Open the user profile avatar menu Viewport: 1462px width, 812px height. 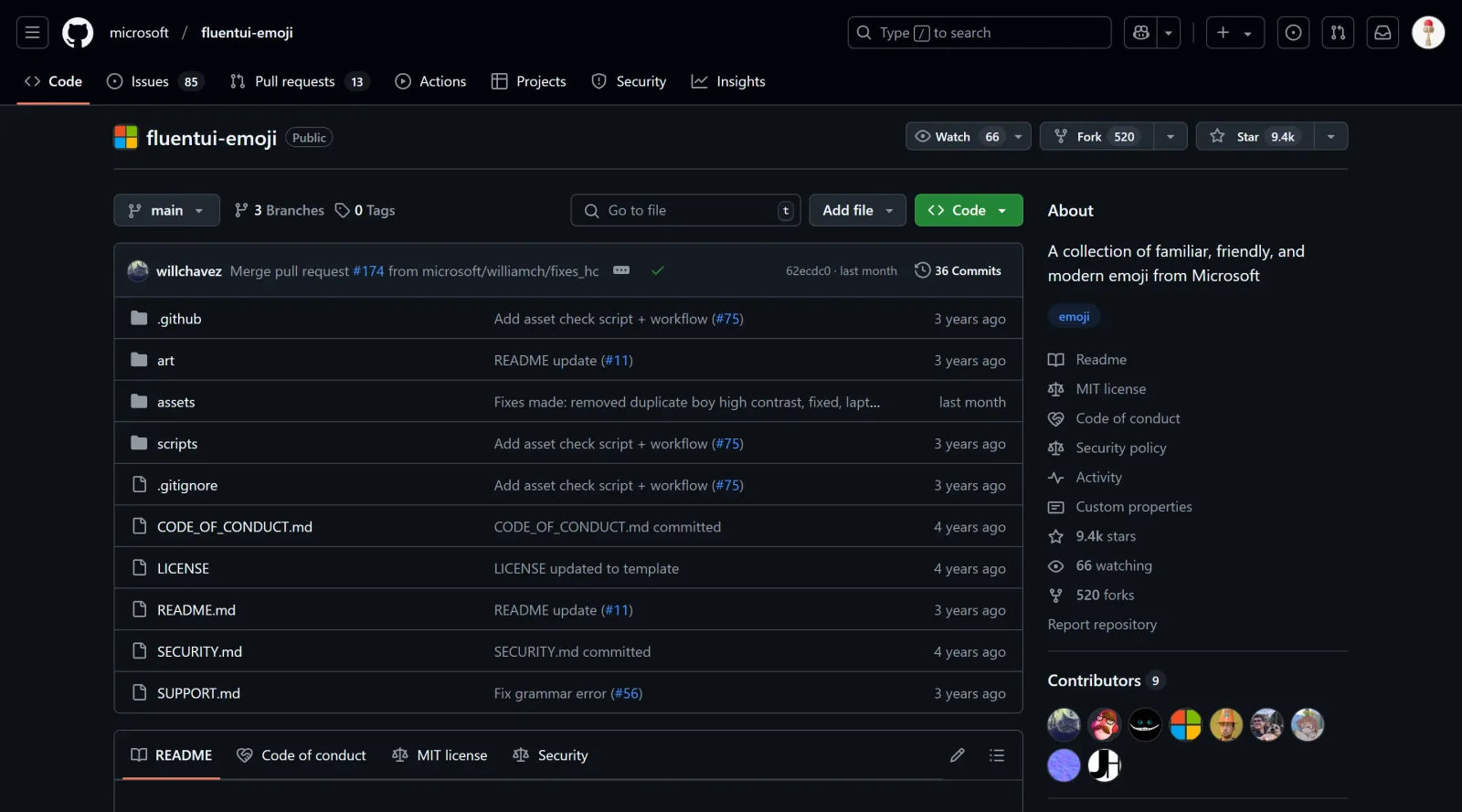[x=1428, y=33]
